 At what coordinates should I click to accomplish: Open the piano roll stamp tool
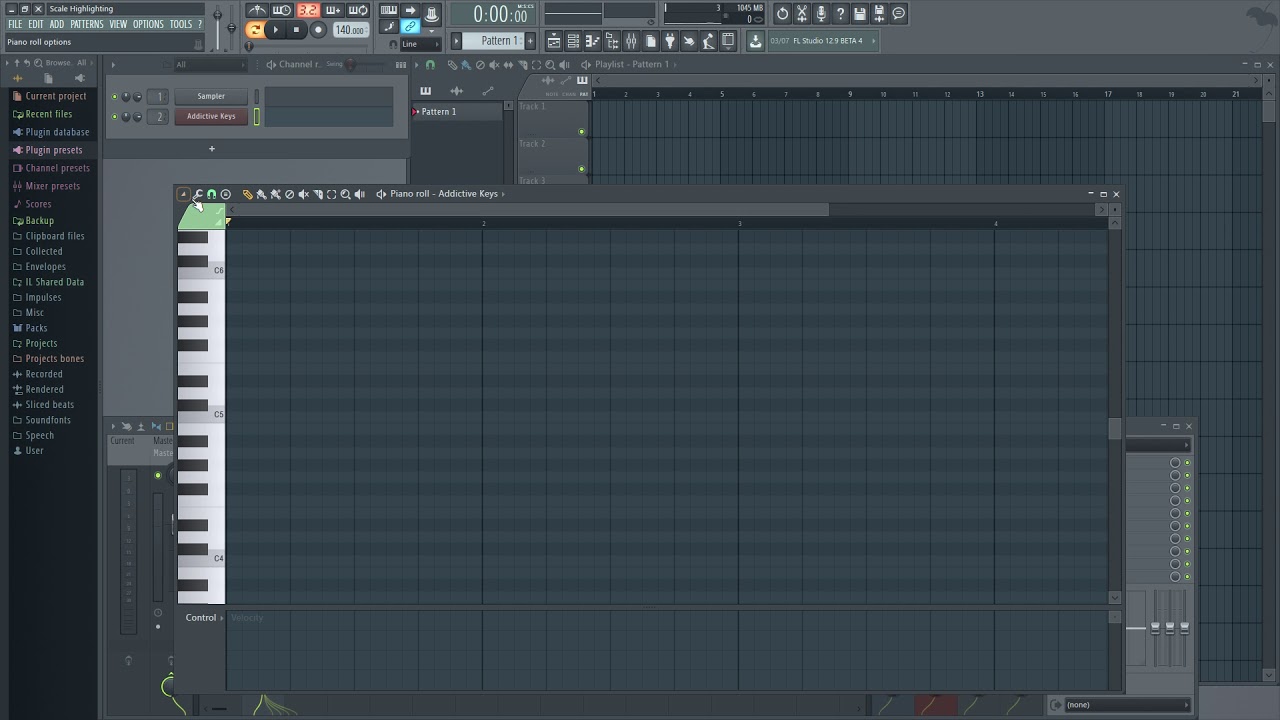pyautogui.click(x=225, y=194)
